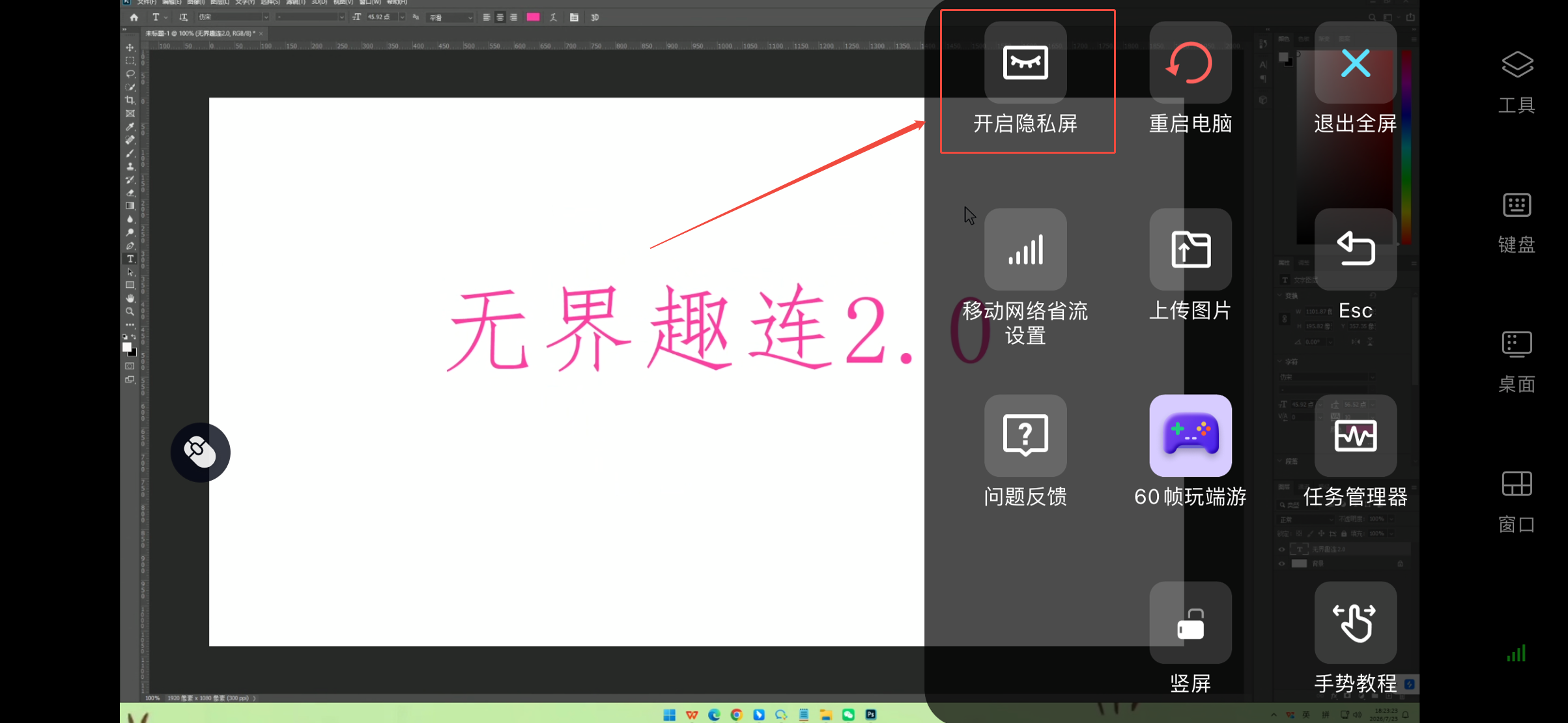Toggle text orientation in the options bar
Image resolution: width=1568 pixels, height=723 pixels.
point(184,18)
